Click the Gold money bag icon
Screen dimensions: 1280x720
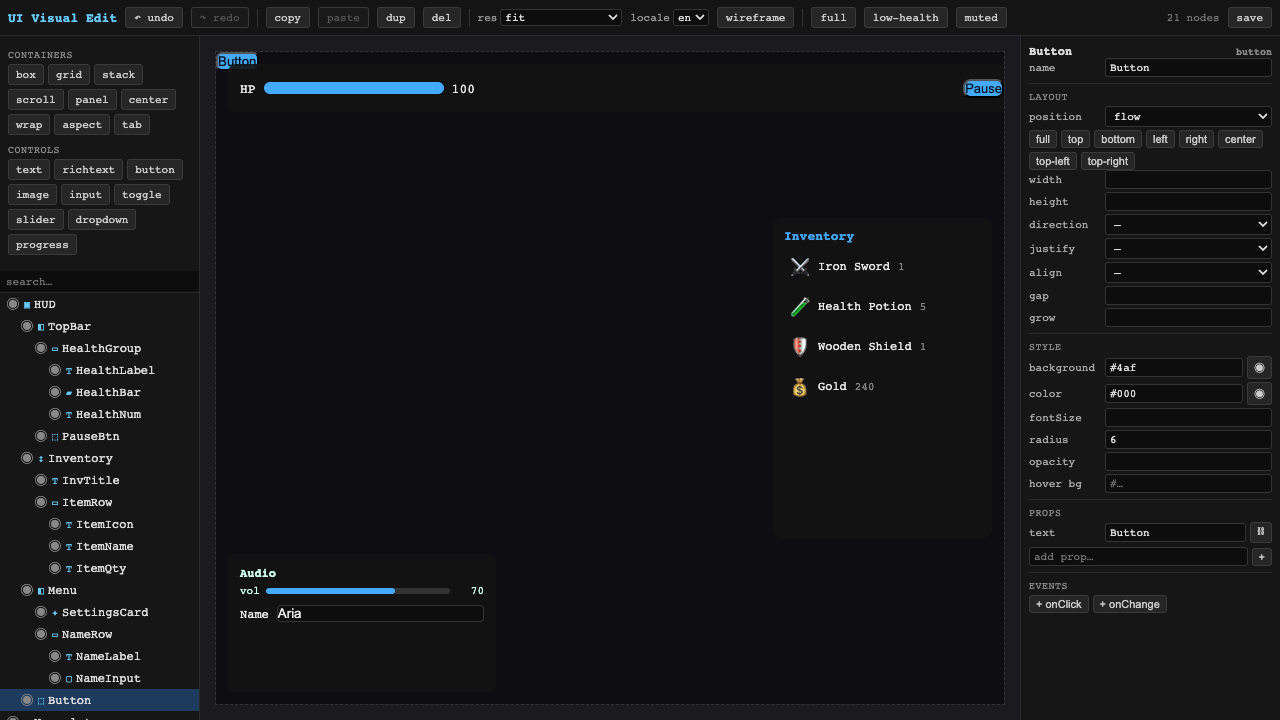[800, 387]
